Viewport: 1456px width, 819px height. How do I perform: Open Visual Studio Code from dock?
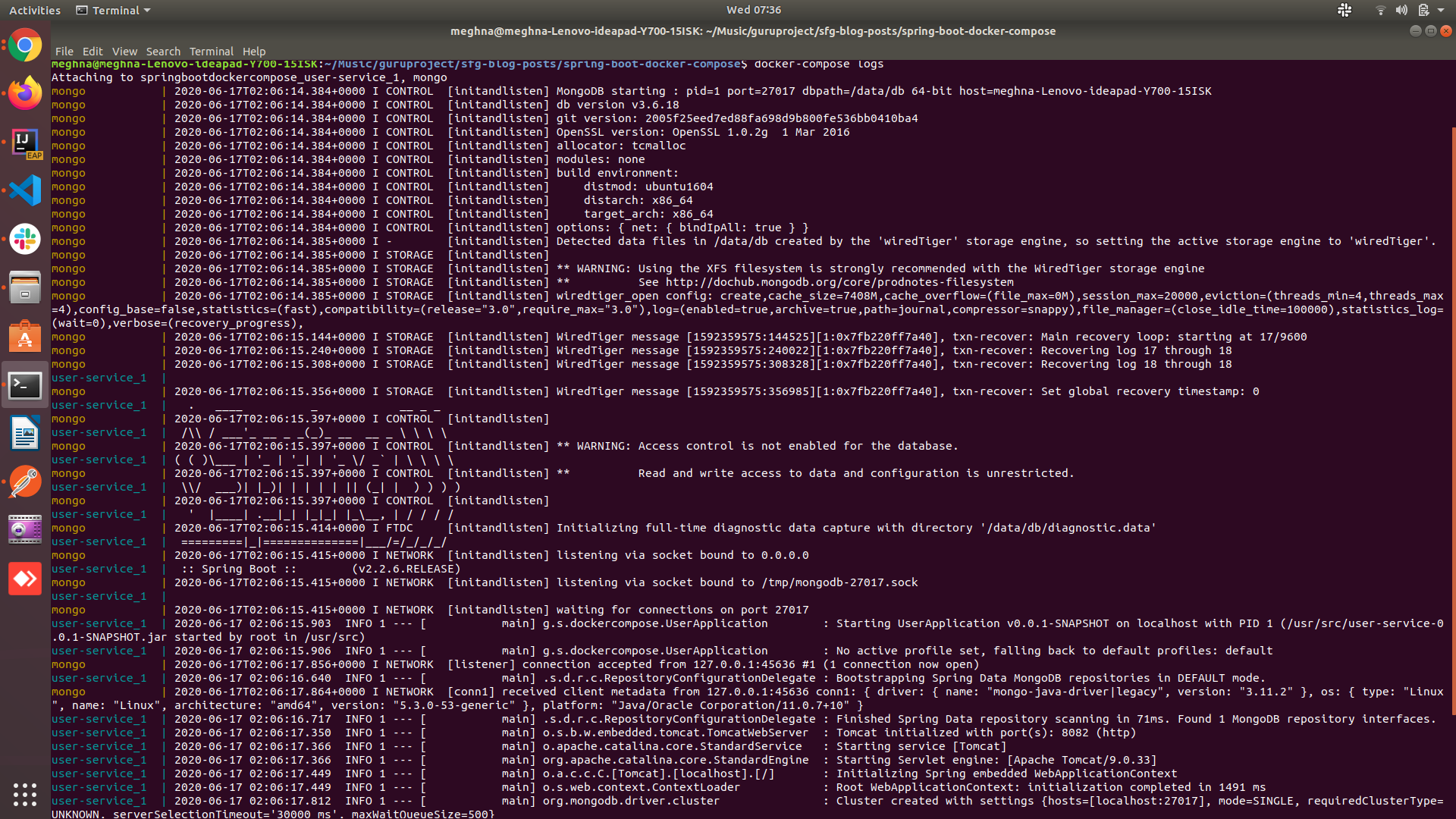(x=25, y=190)
